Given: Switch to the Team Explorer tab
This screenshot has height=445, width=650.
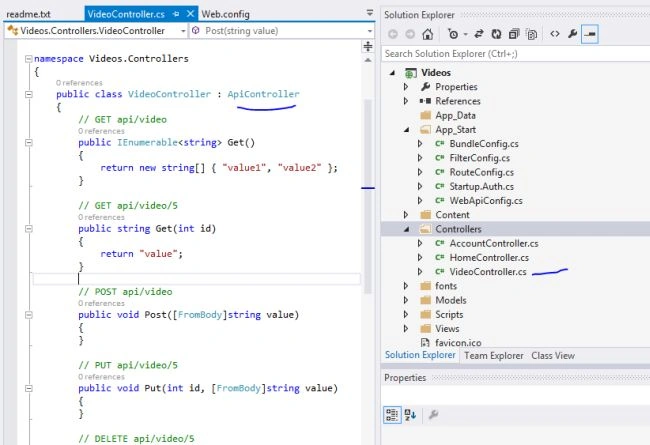Looking at the screenshot, I should point(493,355).
